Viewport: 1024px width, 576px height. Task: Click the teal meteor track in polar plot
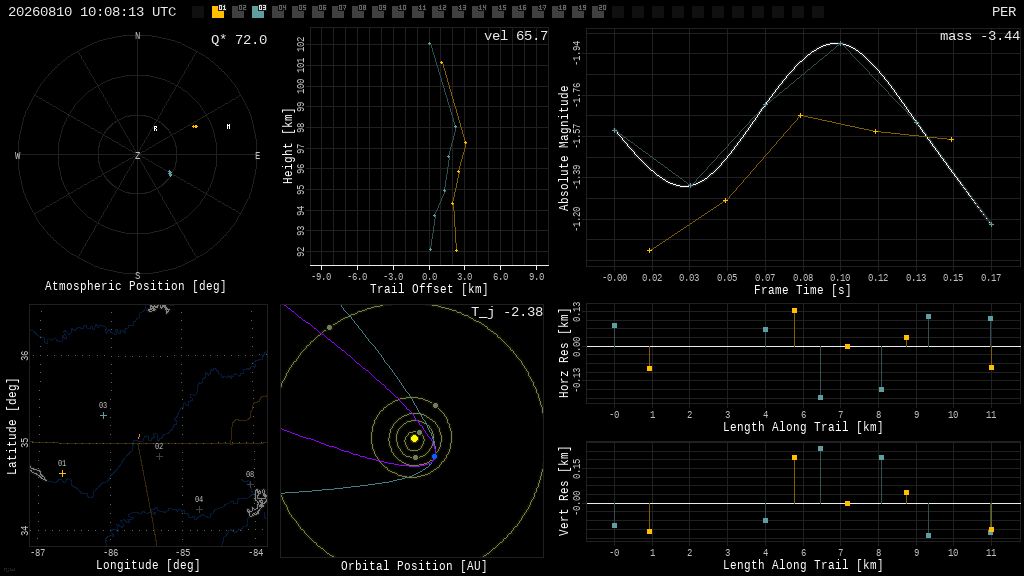coord(170,173)
